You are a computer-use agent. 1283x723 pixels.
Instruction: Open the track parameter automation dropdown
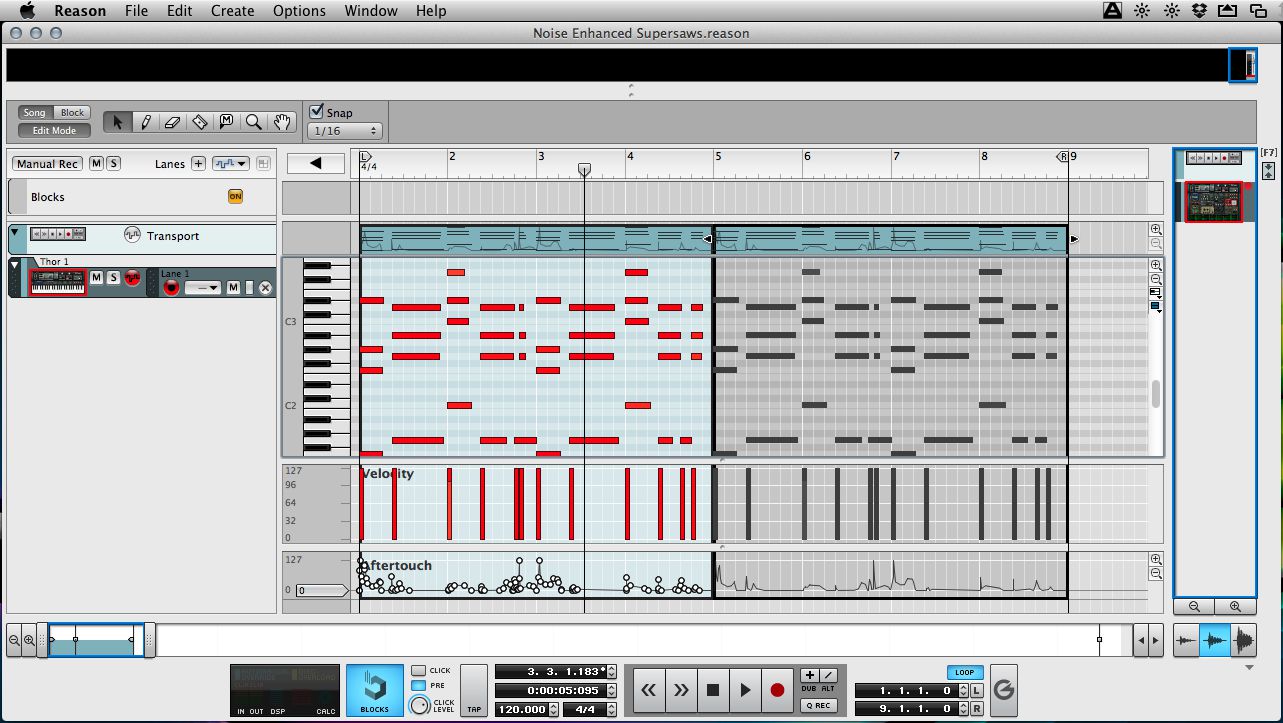click(x=230, y=163)
